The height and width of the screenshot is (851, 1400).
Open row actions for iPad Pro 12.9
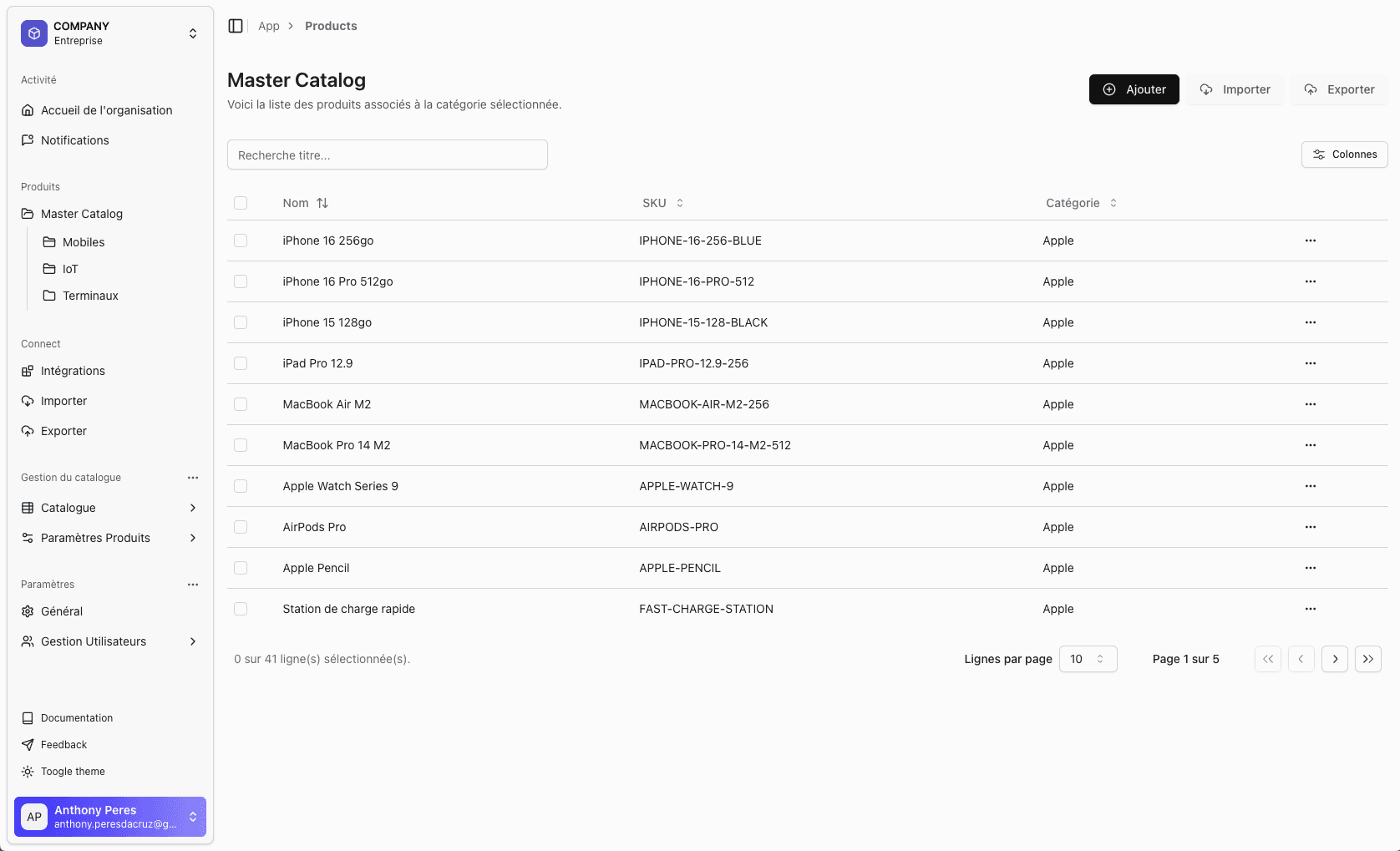1311,363
